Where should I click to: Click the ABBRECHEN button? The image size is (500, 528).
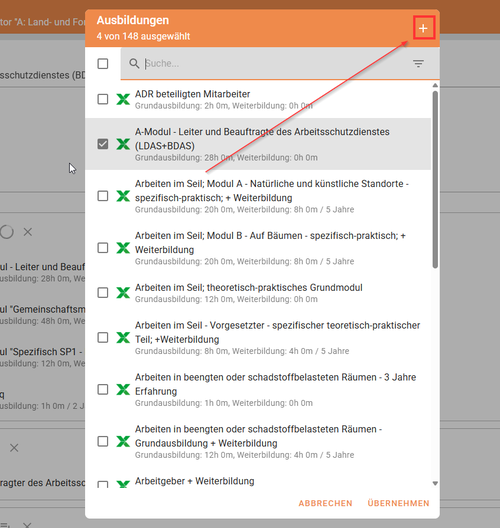[x=325, y=503]
